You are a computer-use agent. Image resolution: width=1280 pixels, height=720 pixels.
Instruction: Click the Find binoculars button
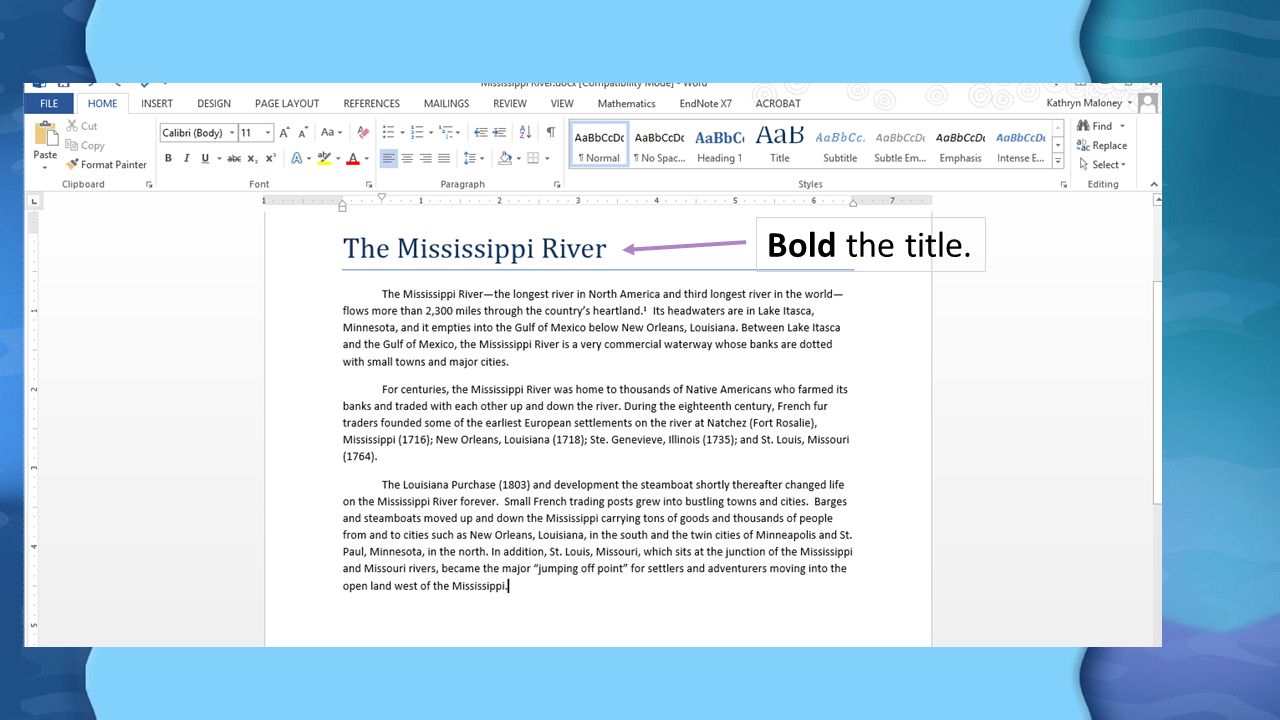click(x=1096, y=126)
